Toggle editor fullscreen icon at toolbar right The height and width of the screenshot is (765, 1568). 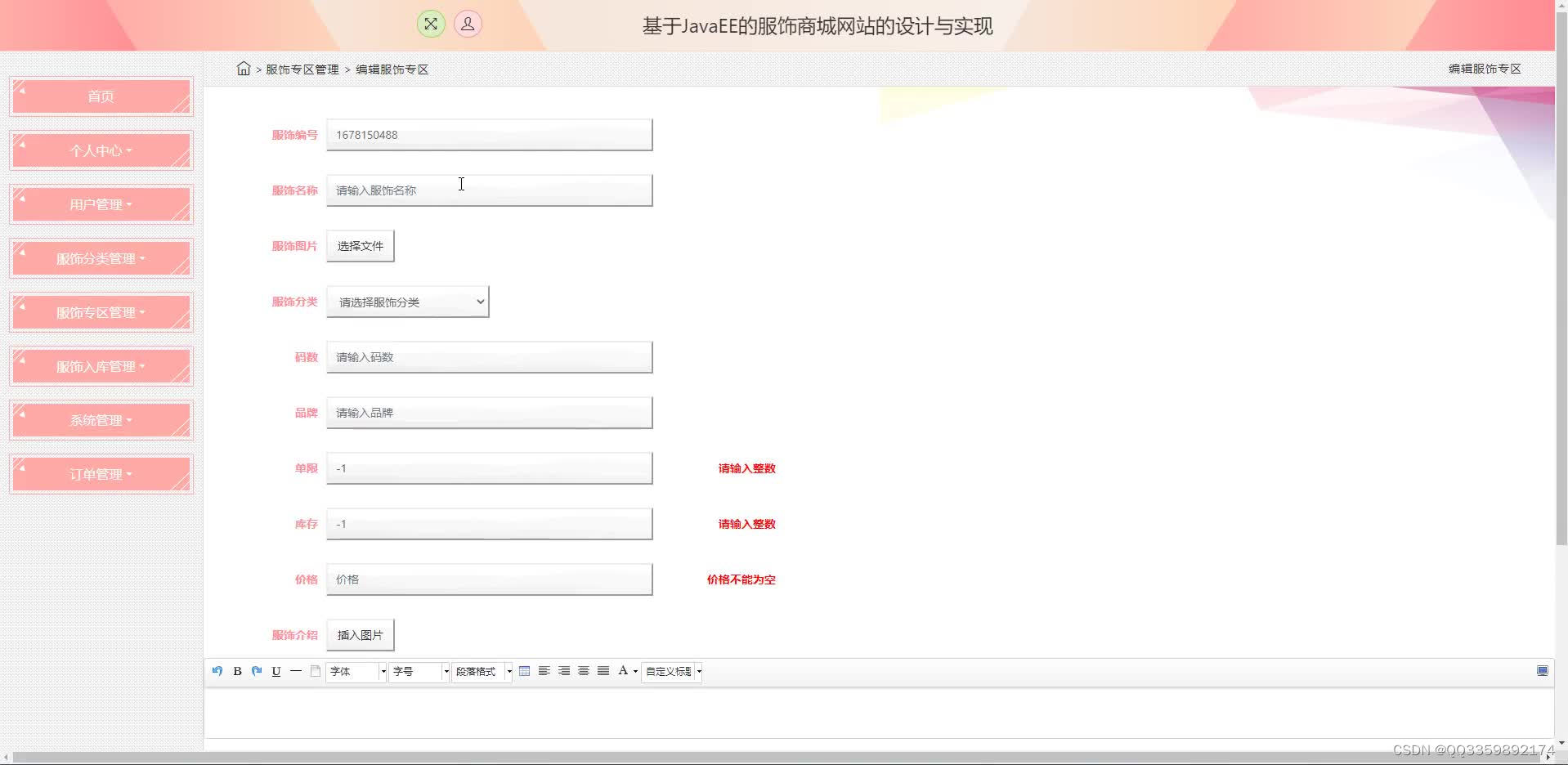point(1543,671)
